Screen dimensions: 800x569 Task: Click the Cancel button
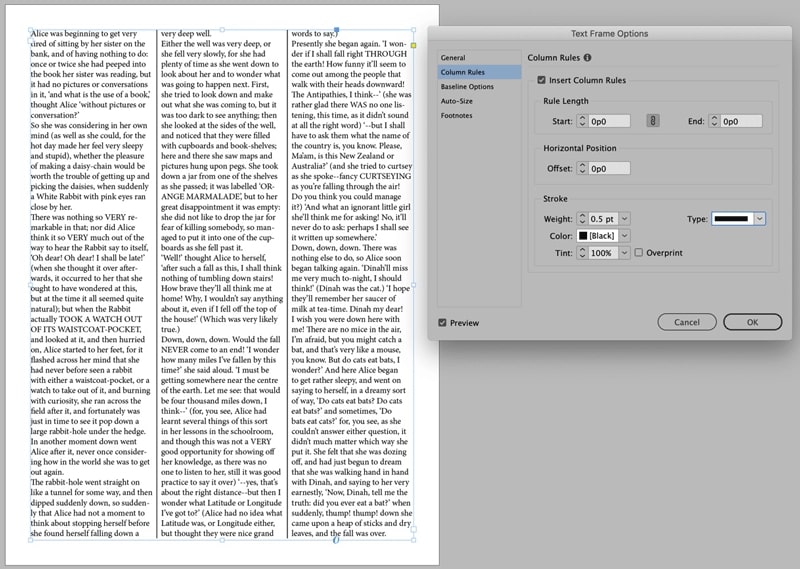(x=687, y=322)
